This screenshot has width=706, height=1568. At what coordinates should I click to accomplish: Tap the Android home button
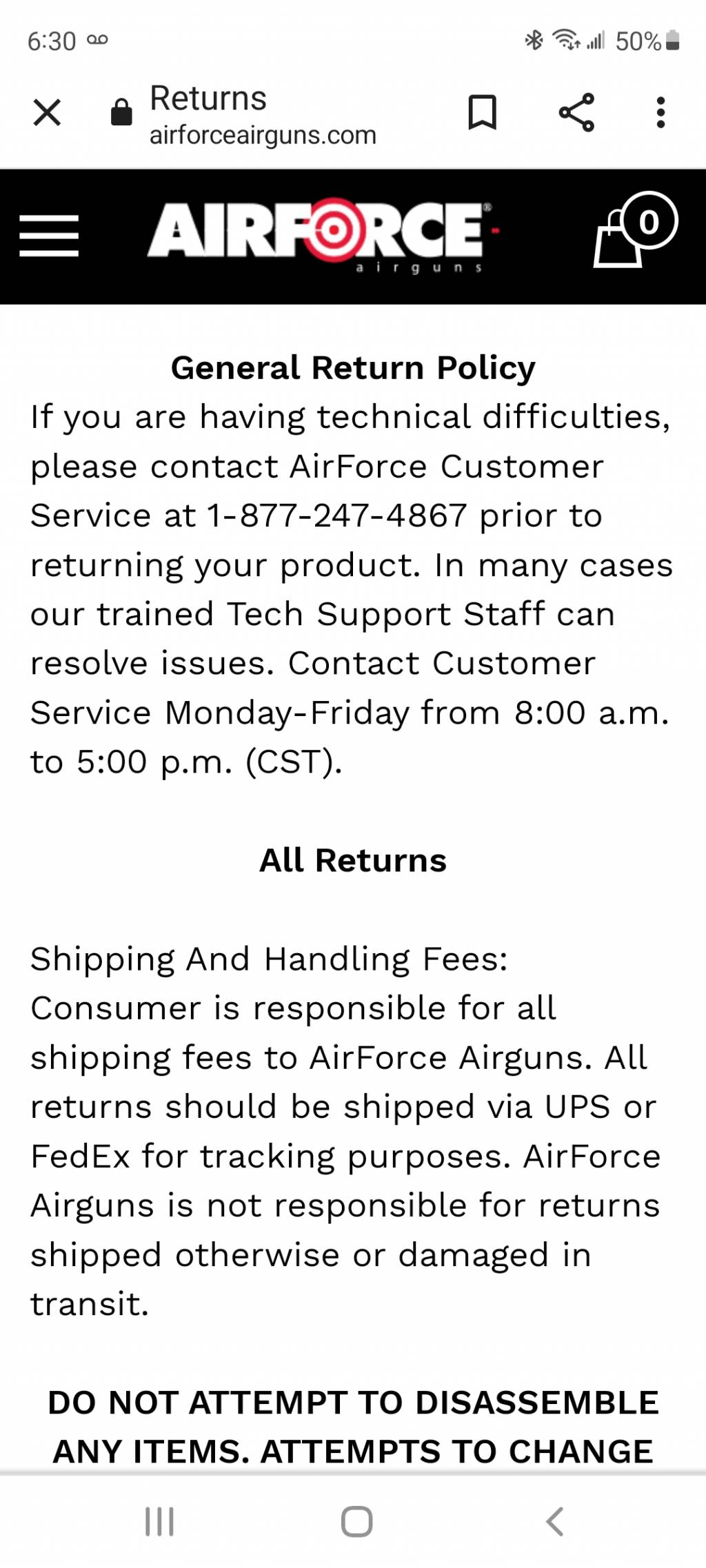coord(356,1521)
